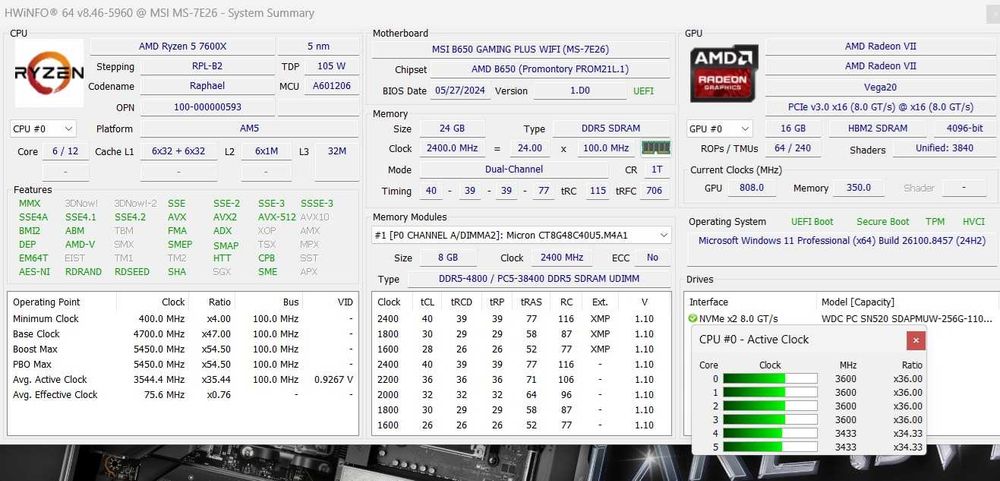
Task: Click the memory module chip icon
Action: pos(656,148)
